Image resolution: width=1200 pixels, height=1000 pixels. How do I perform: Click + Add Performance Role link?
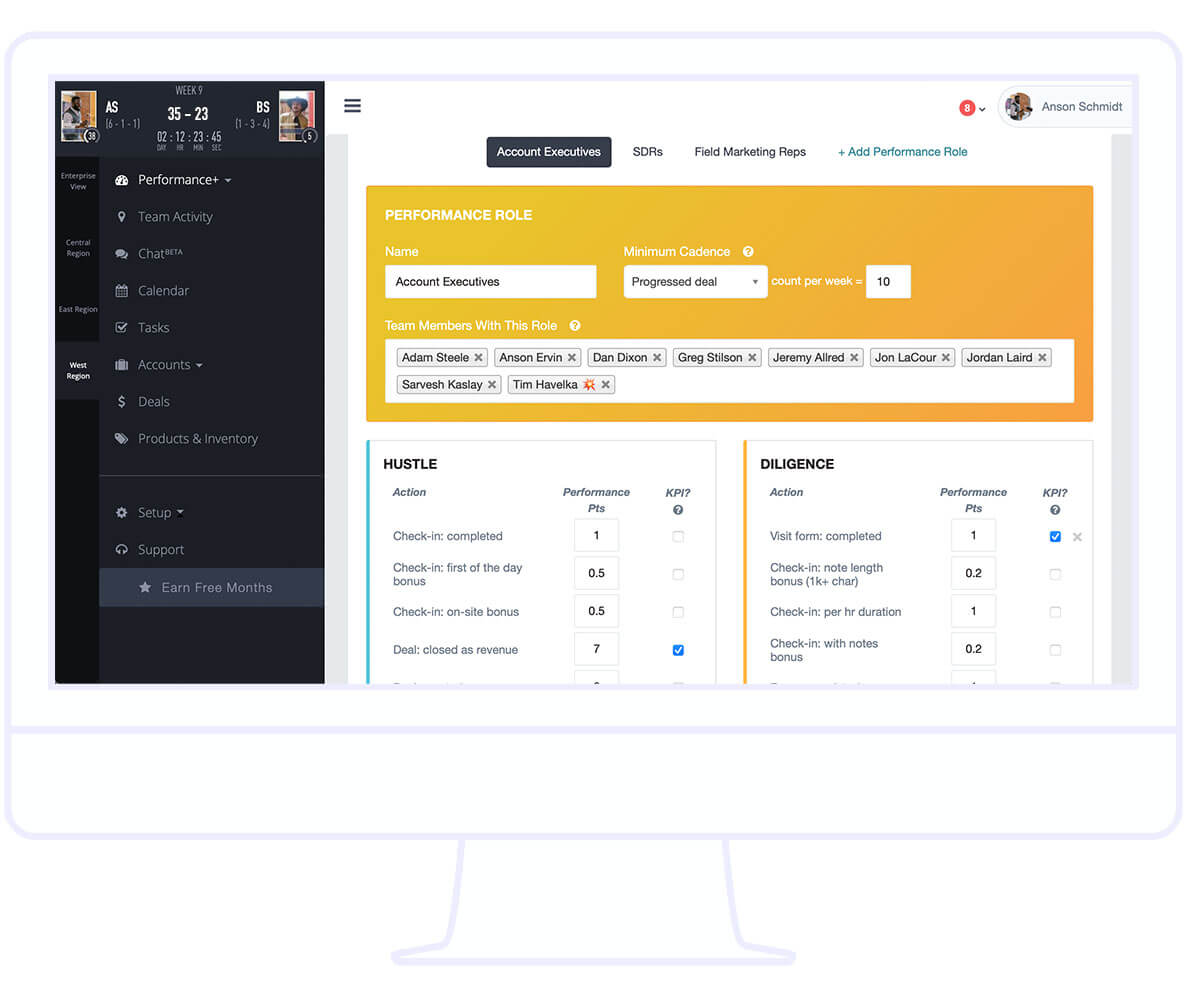pos(902,152)
